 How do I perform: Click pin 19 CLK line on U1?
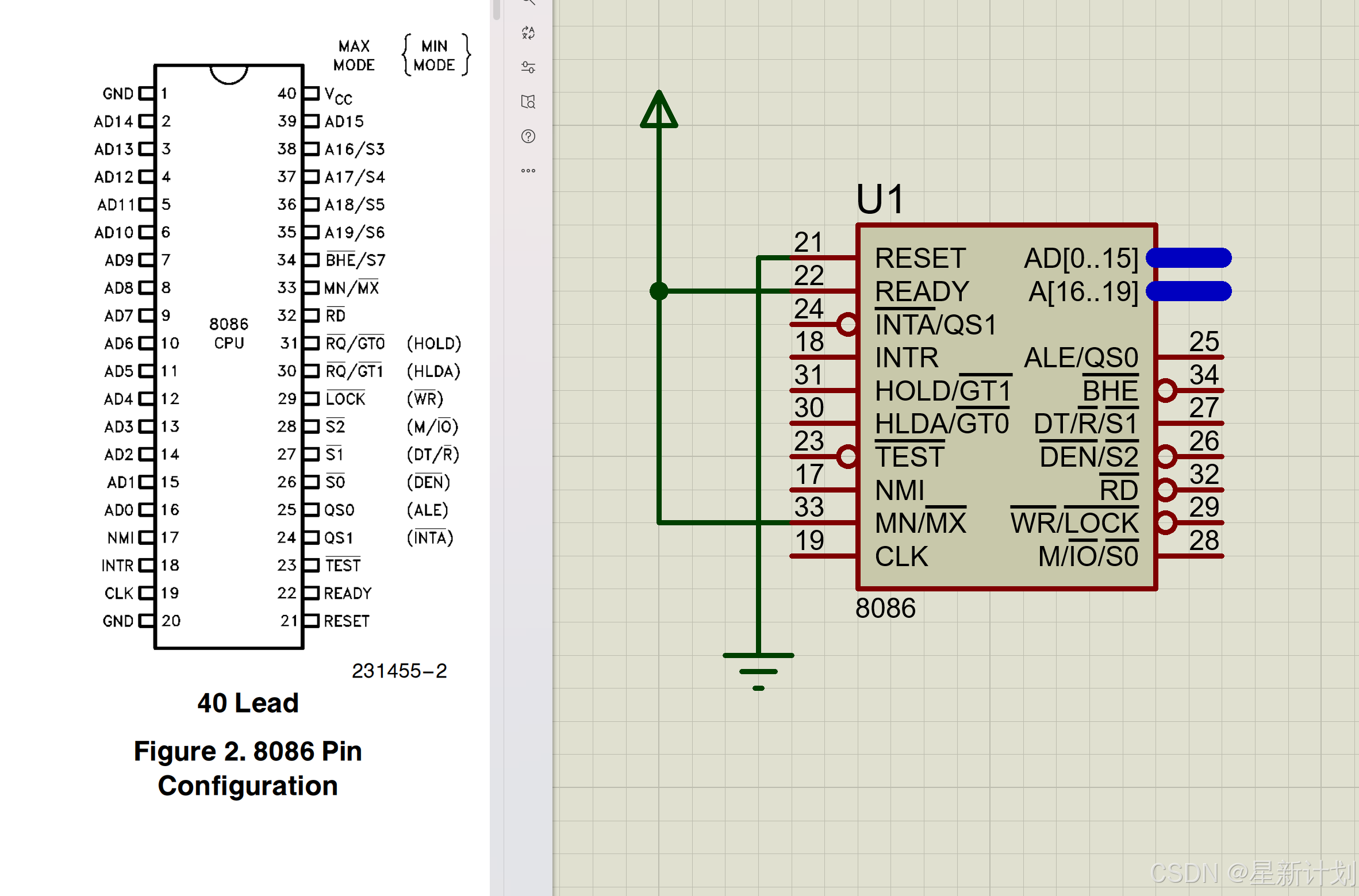tap(823, 556)
